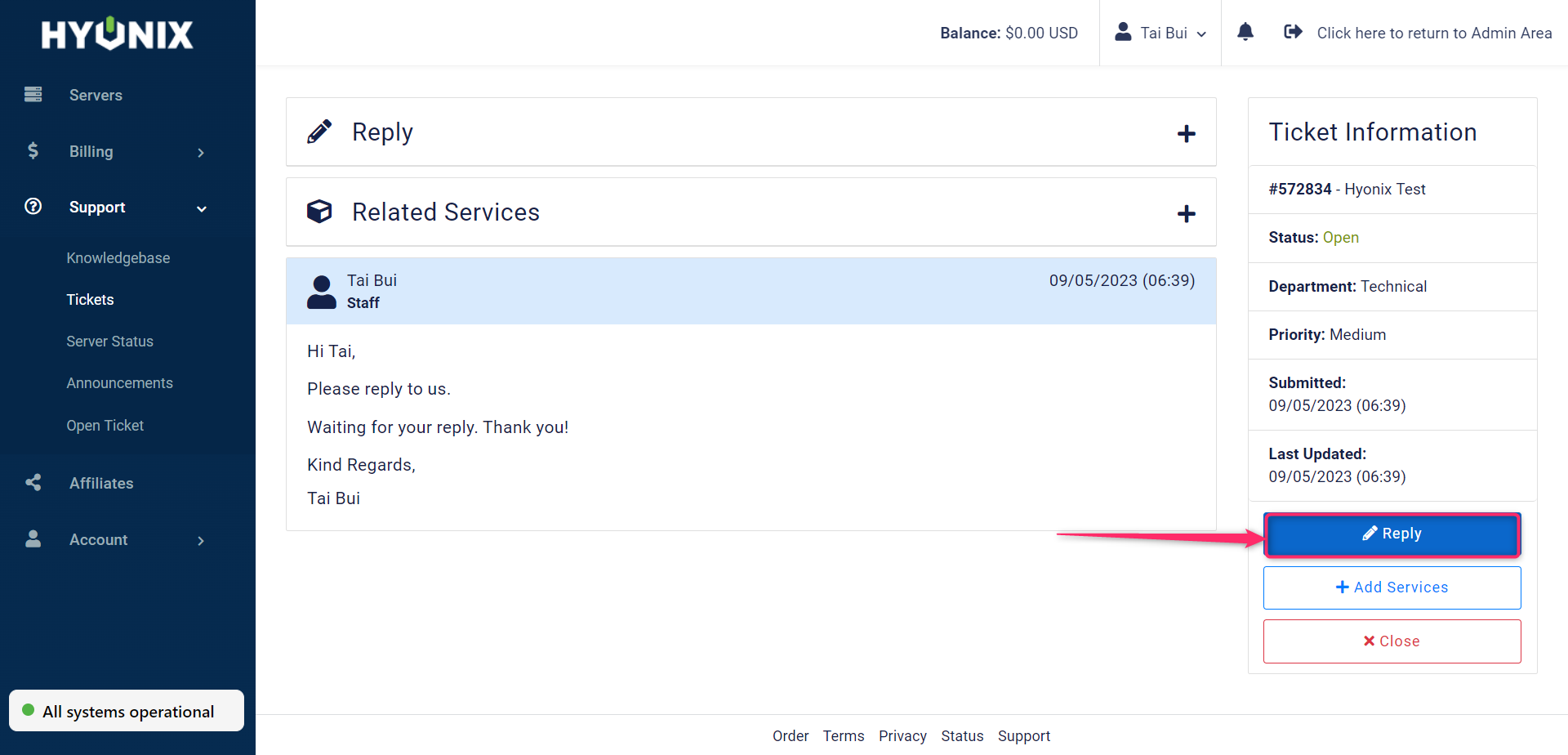1568x755 pixels.
Task: Click the Account person icon in sidebar
Action: (x=33, y=539)
